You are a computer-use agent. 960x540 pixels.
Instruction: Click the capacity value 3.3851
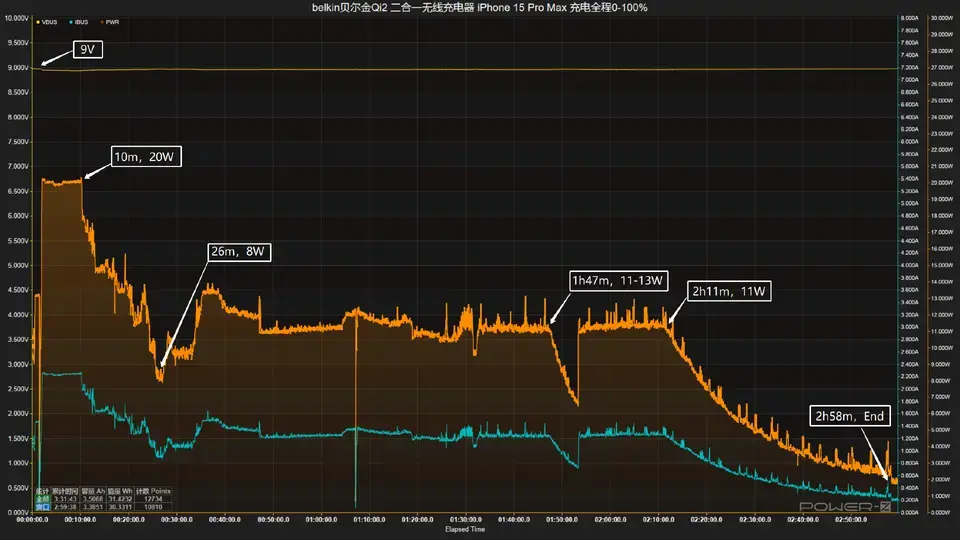click(x=93, y=507)
